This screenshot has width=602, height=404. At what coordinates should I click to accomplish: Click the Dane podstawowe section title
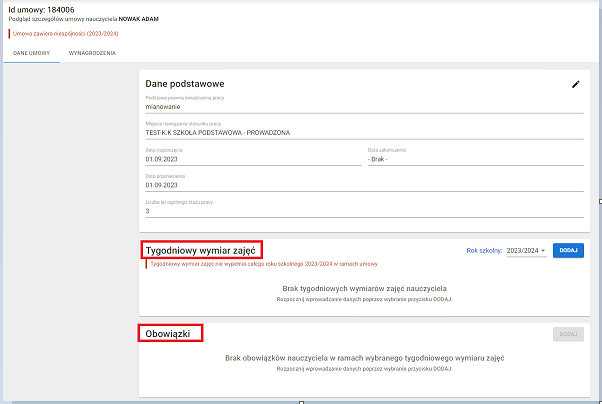tap(184, 83)
